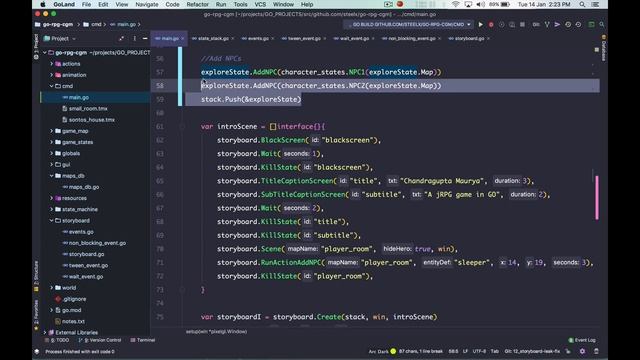
Task: Open Search Everywhere magnifier in toolbar
Action: [602, 24]
